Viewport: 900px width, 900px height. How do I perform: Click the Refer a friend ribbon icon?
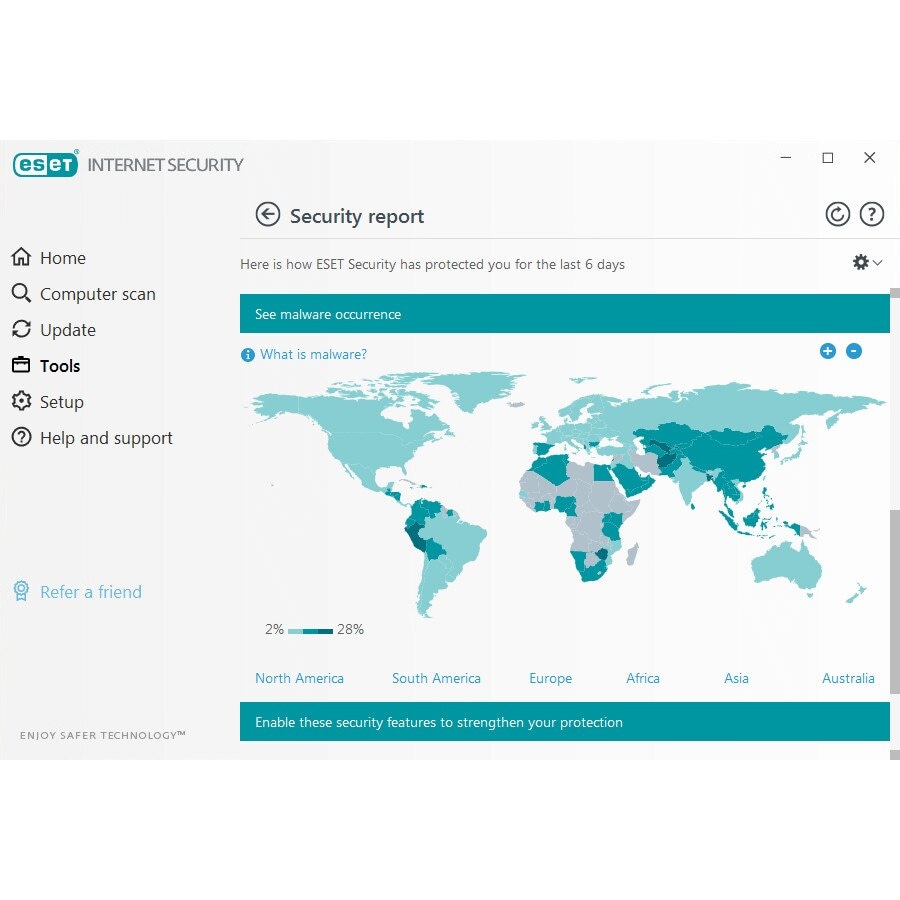[x=21, y=591]
